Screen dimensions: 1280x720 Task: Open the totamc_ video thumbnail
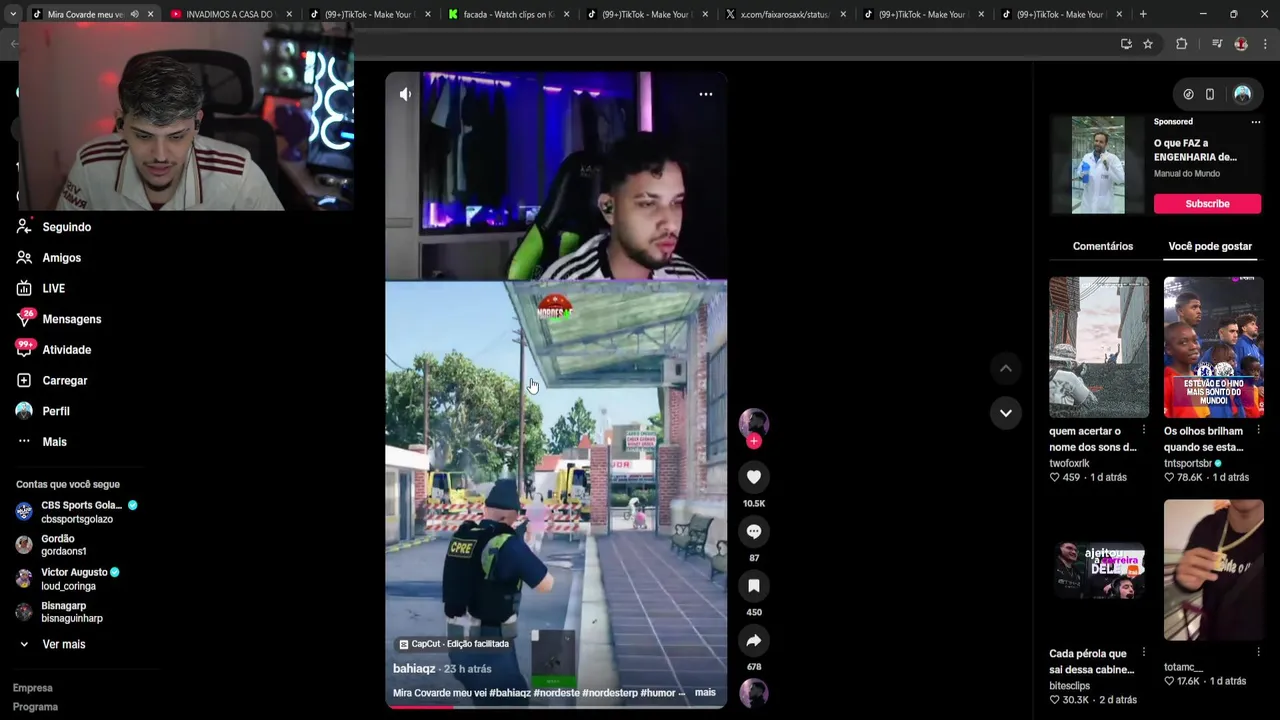pos(1213,570)
